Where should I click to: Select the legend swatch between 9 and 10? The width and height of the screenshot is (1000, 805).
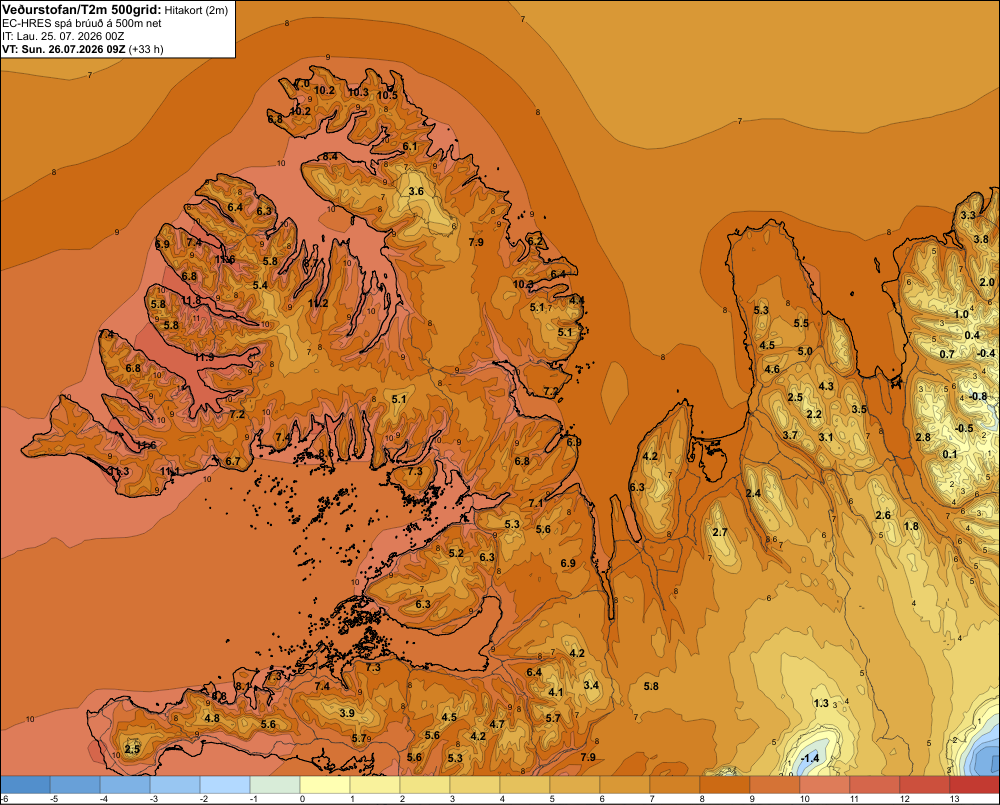click(775, 784)
